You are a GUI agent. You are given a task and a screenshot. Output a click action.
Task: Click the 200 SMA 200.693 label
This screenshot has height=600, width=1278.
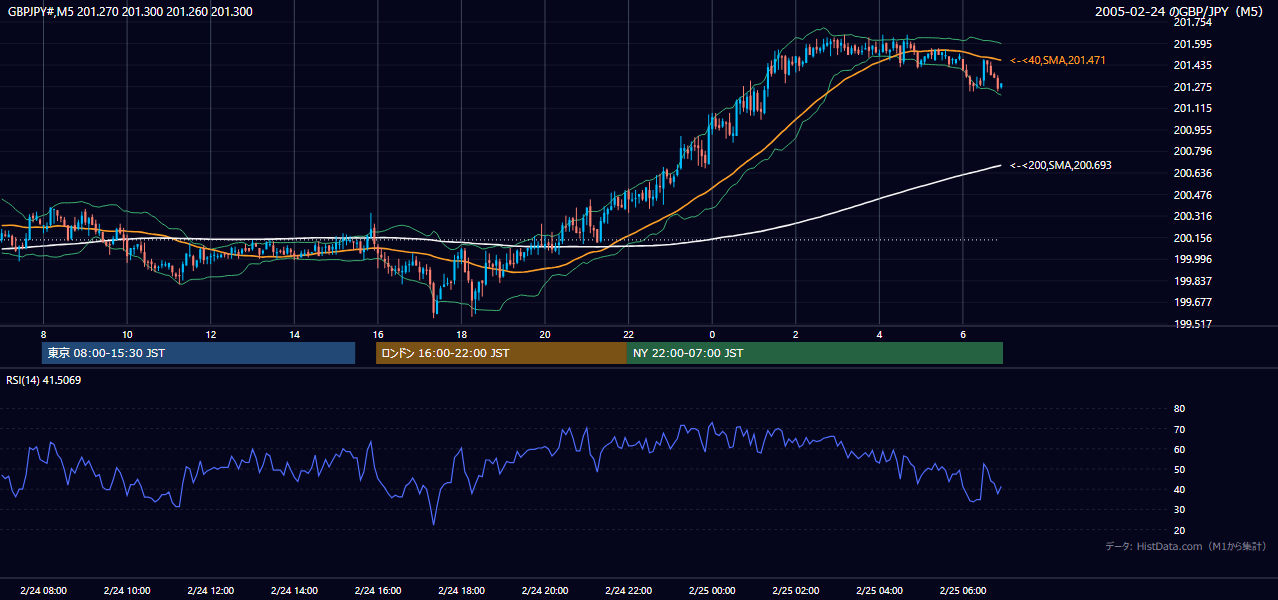1061,165
